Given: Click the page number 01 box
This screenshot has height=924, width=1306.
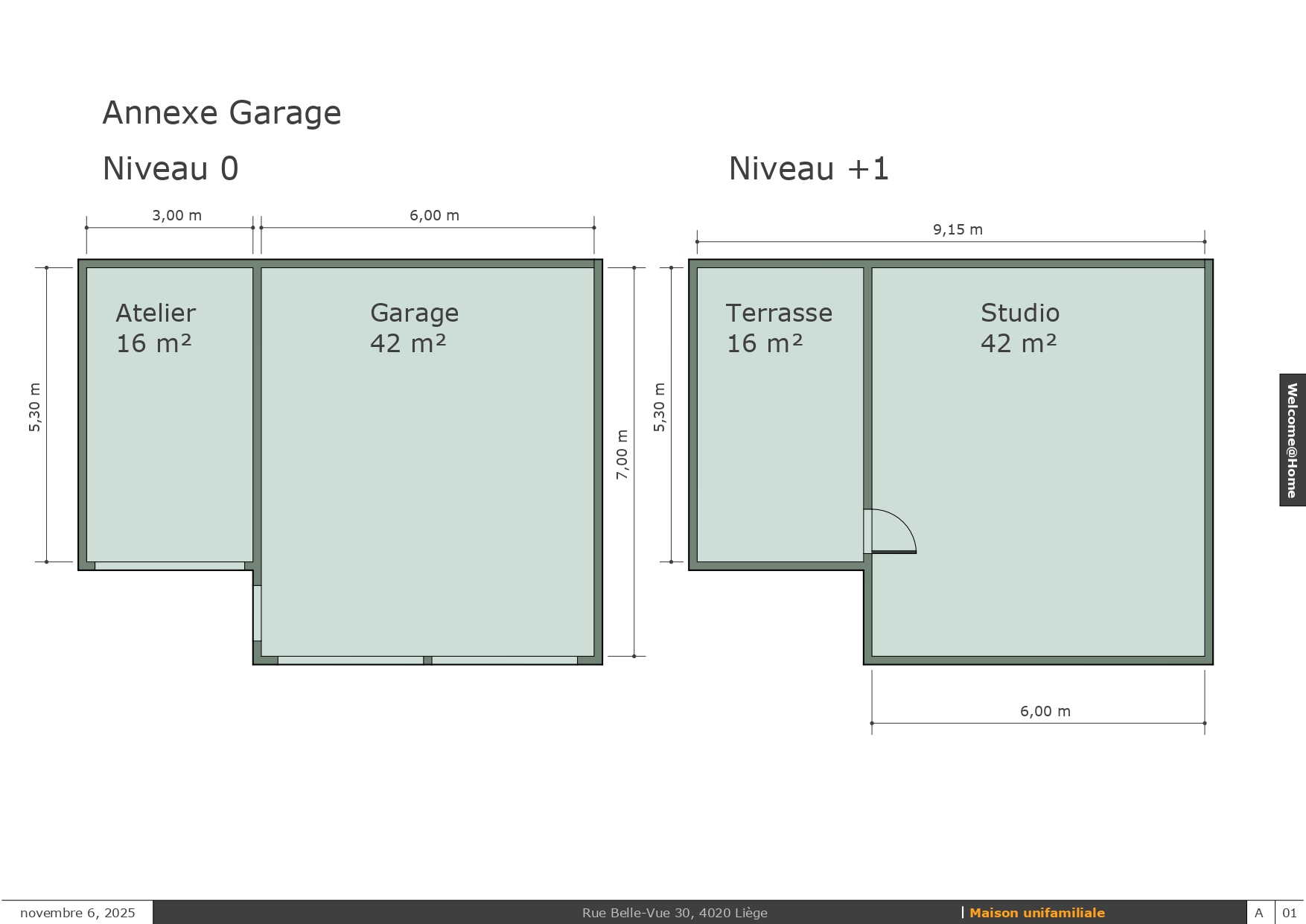Looking at the screenshot, I should [1290, 913].
